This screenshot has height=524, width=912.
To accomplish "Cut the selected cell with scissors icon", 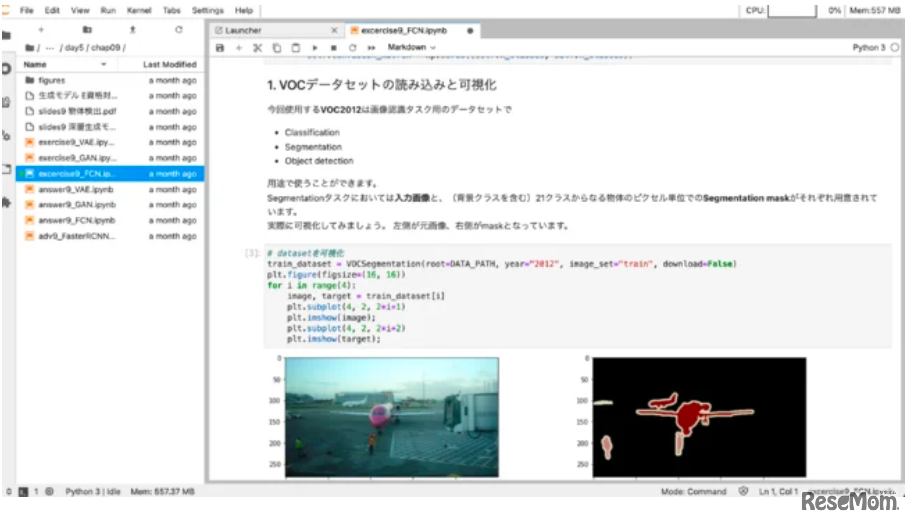I will 257,47.
